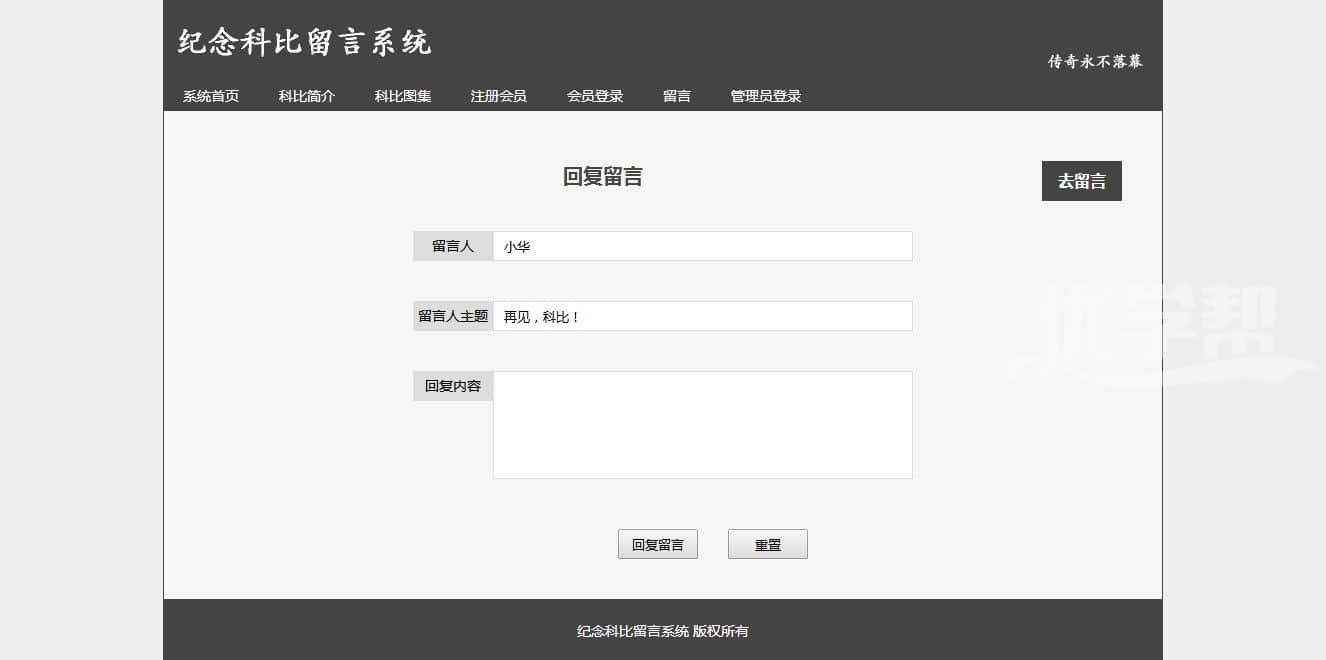
Task: Click the 传奇永不落幕 slogan text
Action: point(1095,61)
